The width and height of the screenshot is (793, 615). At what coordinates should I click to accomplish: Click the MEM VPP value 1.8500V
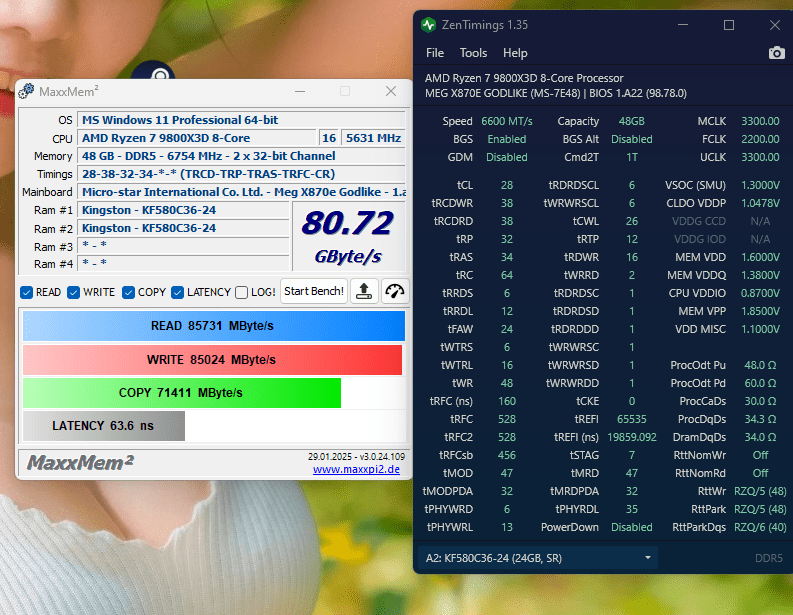point(760,312)
